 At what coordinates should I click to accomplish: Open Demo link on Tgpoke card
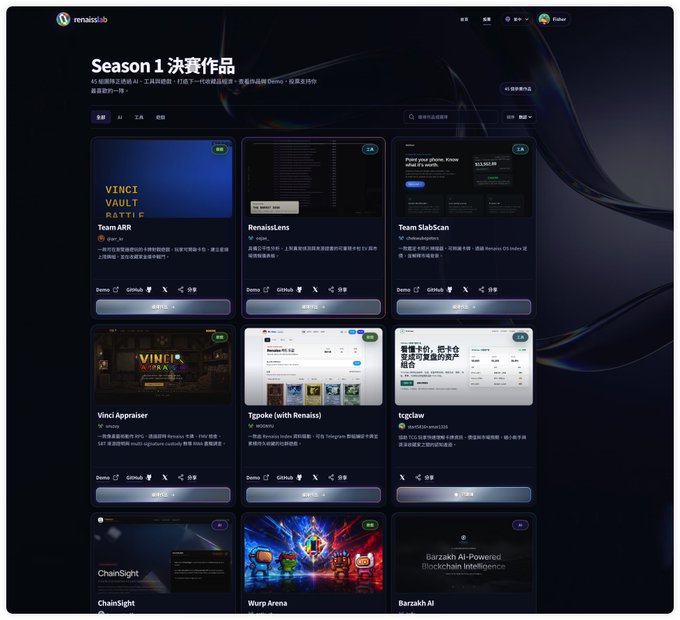click(x=258, y=477)
